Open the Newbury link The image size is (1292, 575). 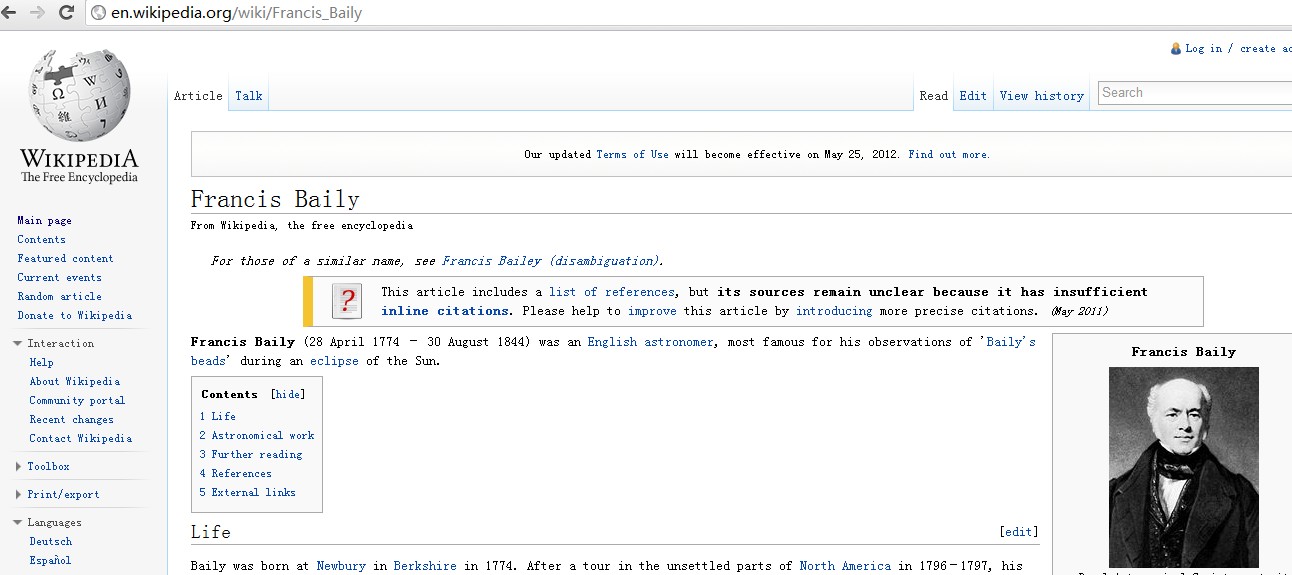[x=341, y=566]
